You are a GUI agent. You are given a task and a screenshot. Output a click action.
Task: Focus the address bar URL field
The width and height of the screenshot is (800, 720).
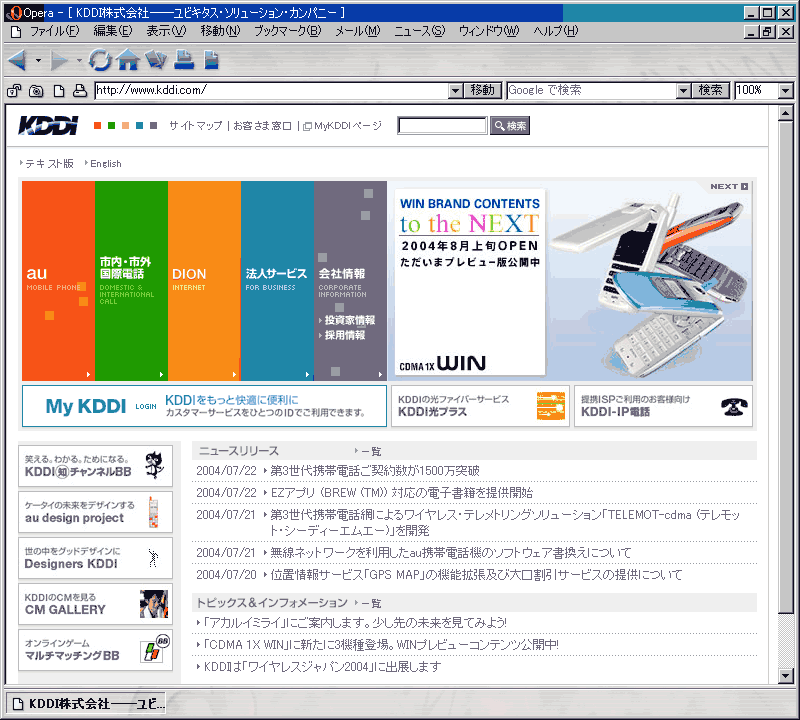[271, 91]
